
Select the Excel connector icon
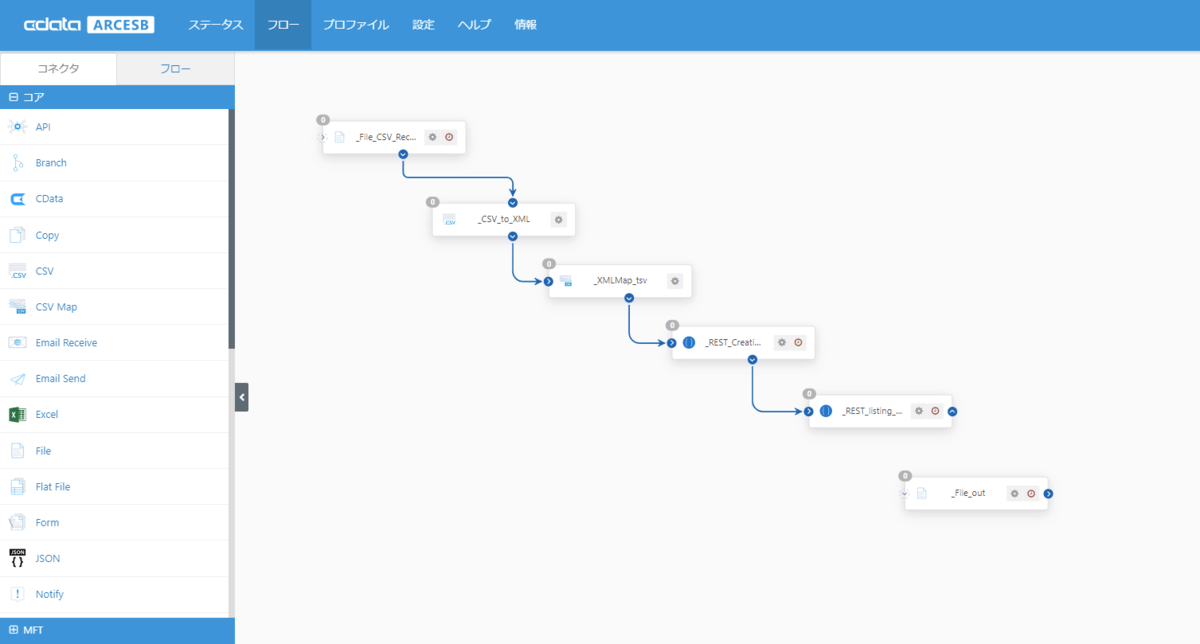pyautogui.click(x=17, y=415)
